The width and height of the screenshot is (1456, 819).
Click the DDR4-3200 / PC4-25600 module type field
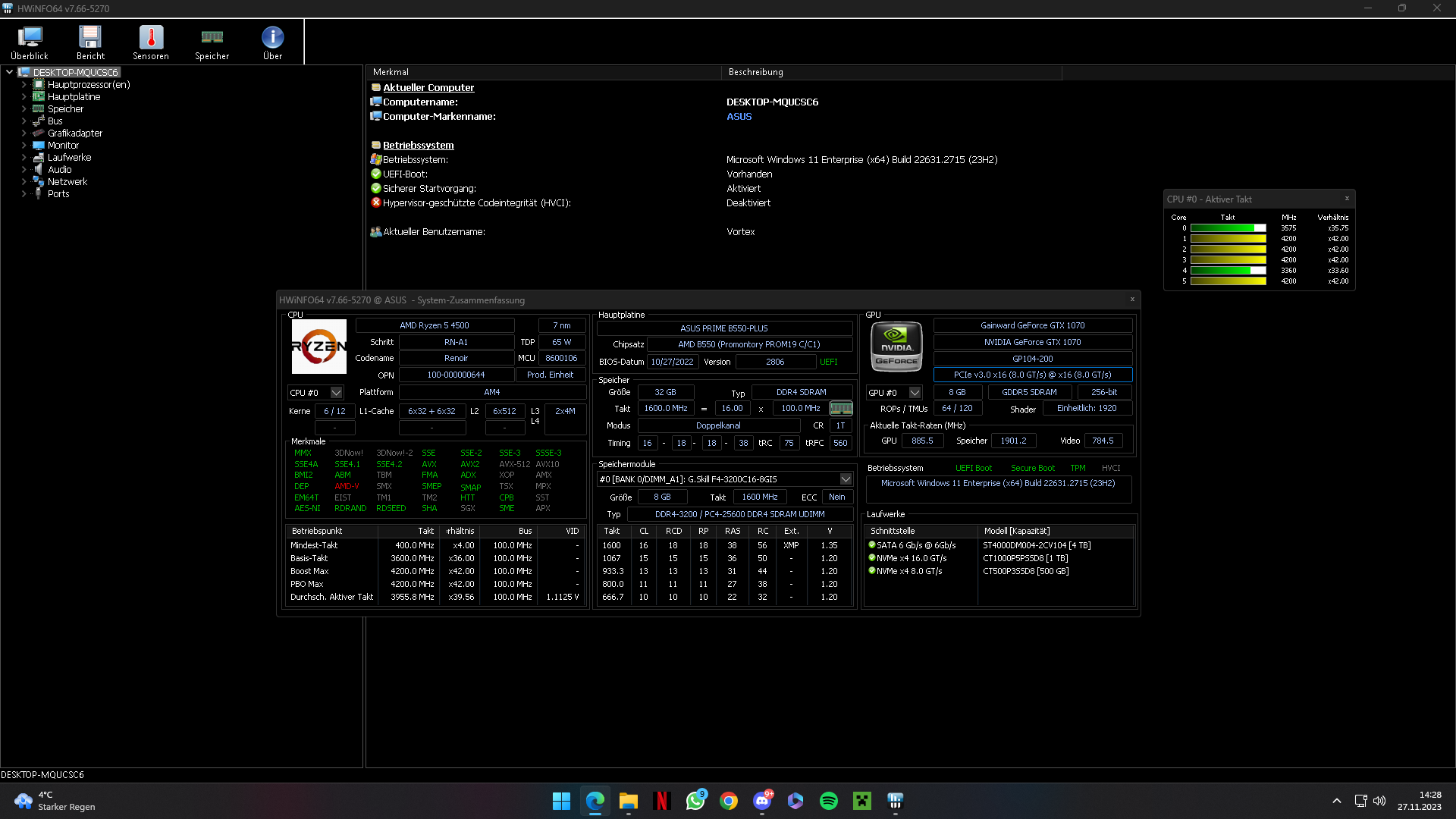pos(739,514)
